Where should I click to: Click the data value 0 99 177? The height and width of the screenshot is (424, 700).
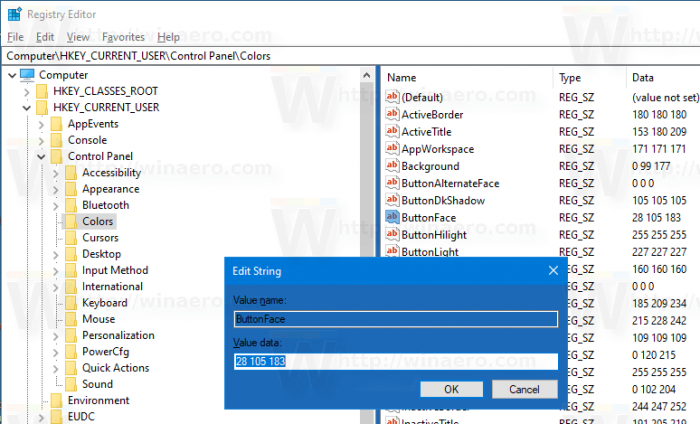click(651, 166)
